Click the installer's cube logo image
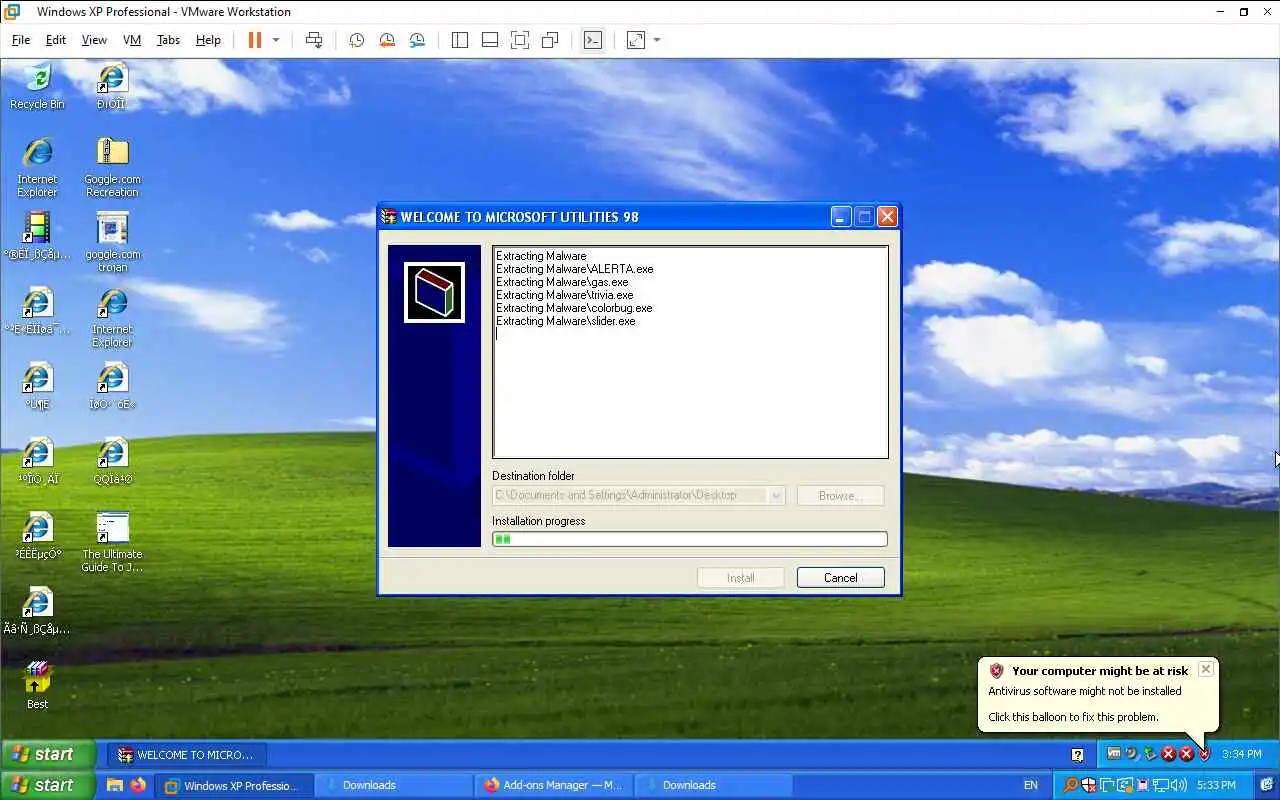This screenshot has height=800, width=1280. coord(434,292)
